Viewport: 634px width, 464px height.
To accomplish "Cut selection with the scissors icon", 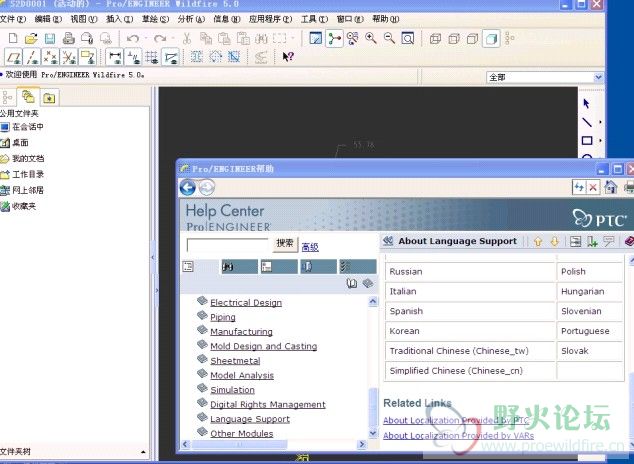I will click(187, 39).
